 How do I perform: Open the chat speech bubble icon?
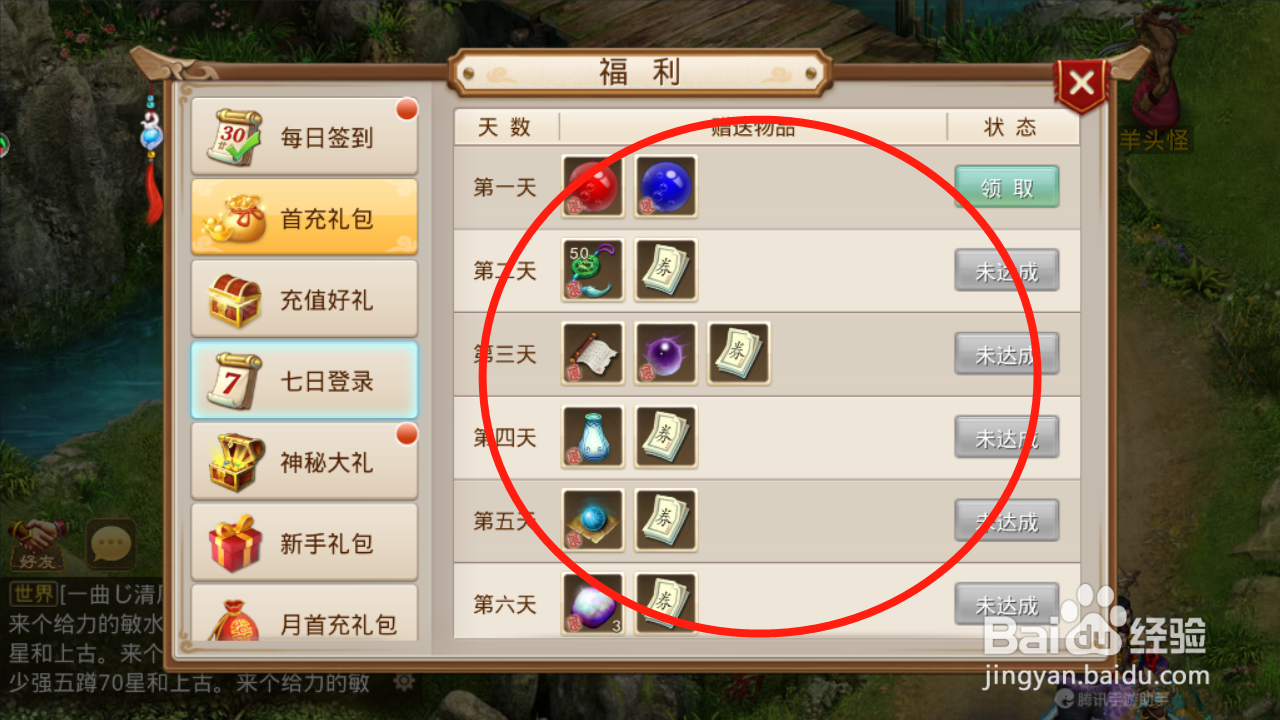111,545
